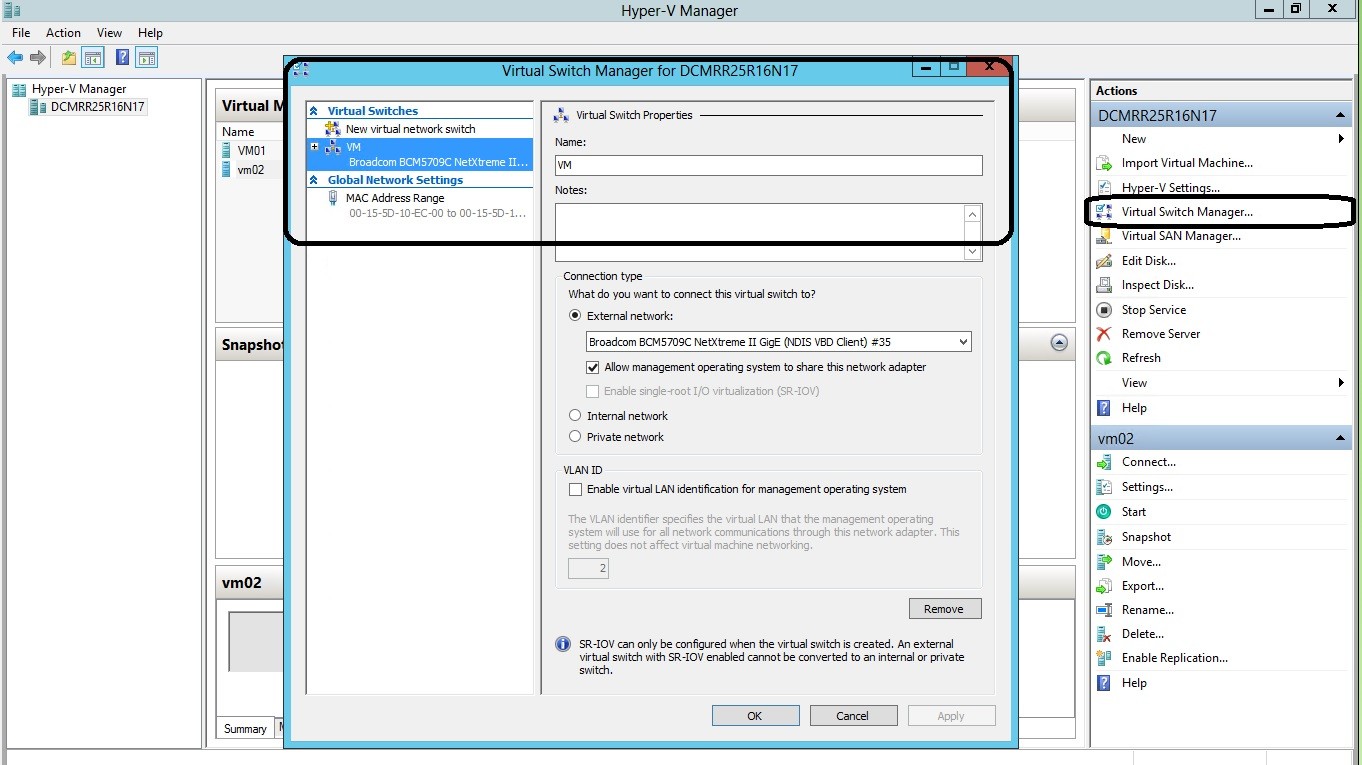Screen dimensions: 1362x765
Task: Expand the VM virtual switch tree node
Action: [315, 147]
